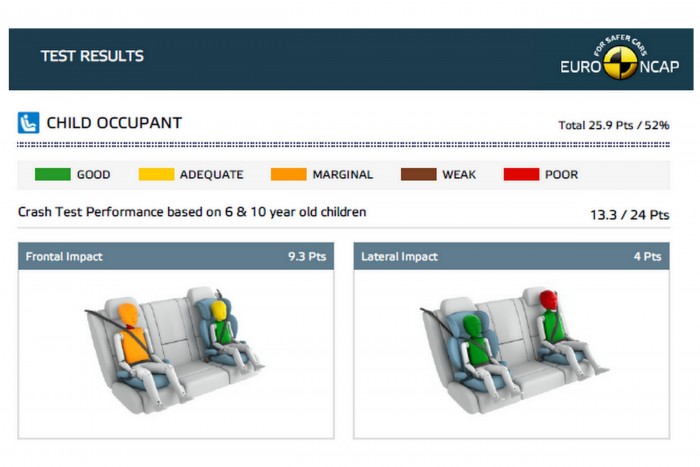Click the Euro NCAP logo
Screen dimensions: 700x467
pos(619,60)
